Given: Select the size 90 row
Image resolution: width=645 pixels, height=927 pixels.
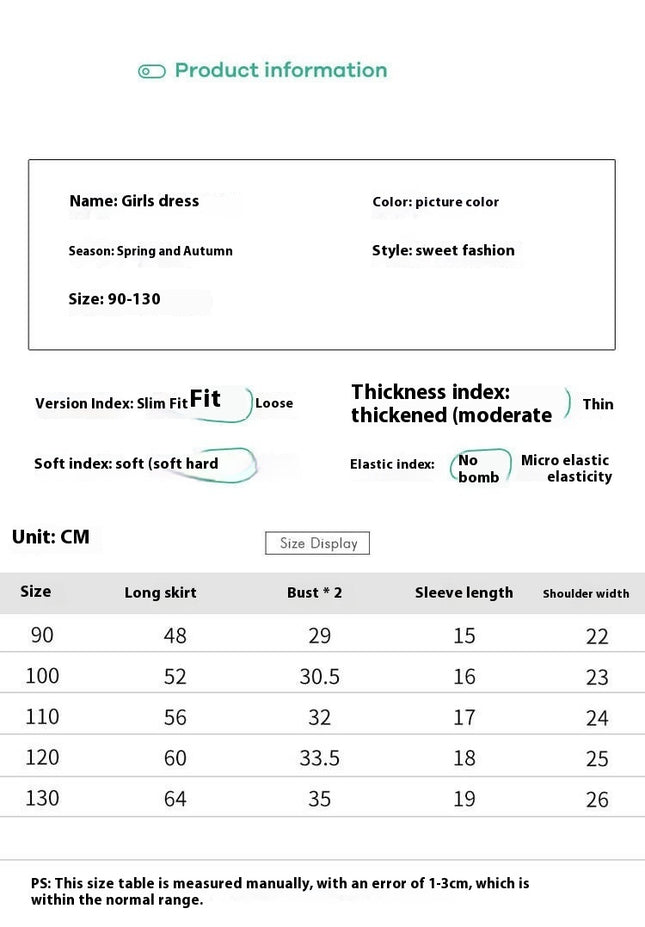Looking at the screenshot, I should click(x=322, y=634).
